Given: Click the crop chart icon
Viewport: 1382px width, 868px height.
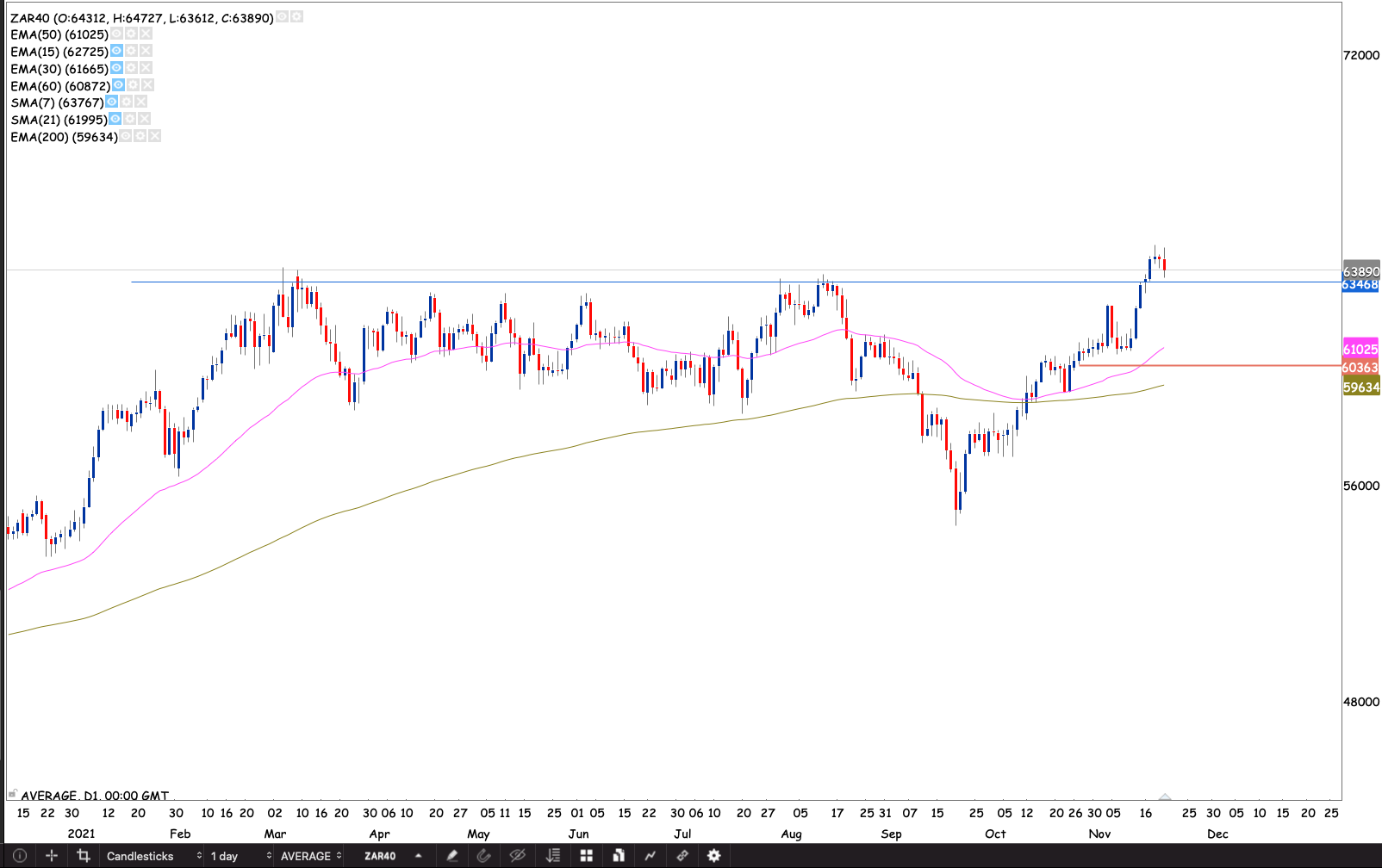Looking at the screenshot, I should (x=84, y=856).
